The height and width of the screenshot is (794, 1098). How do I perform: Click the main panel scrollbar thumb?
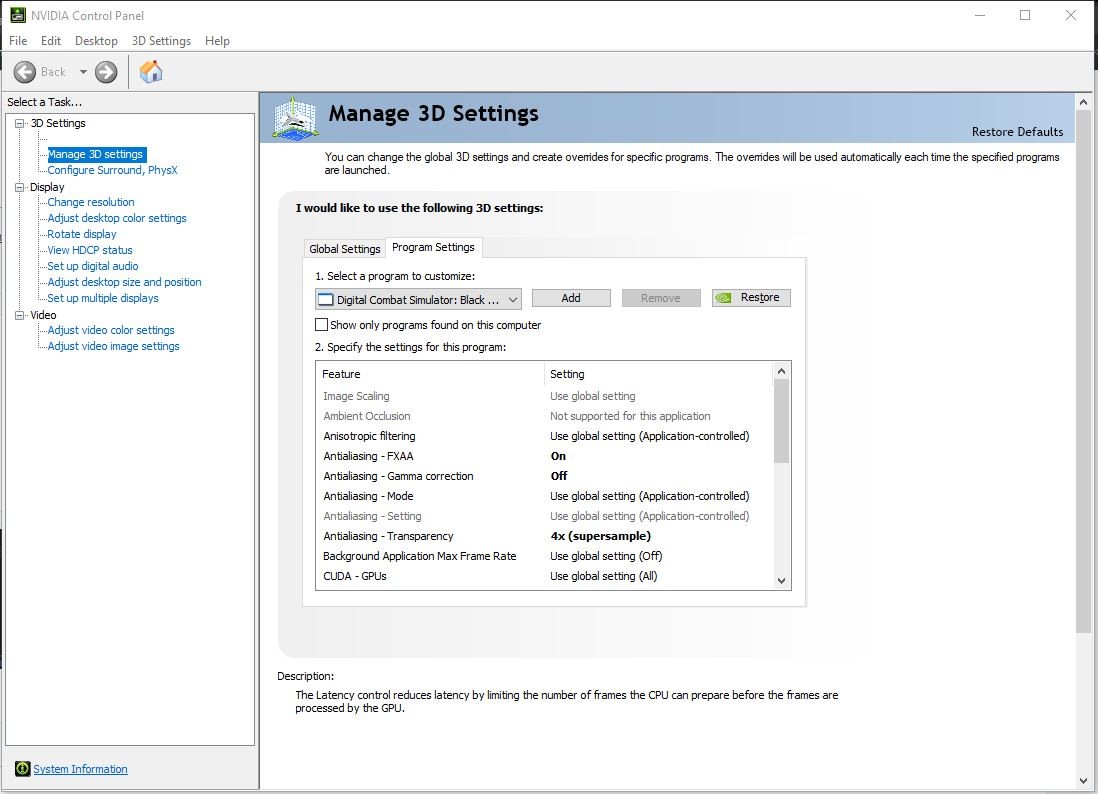coord(1083,372)
